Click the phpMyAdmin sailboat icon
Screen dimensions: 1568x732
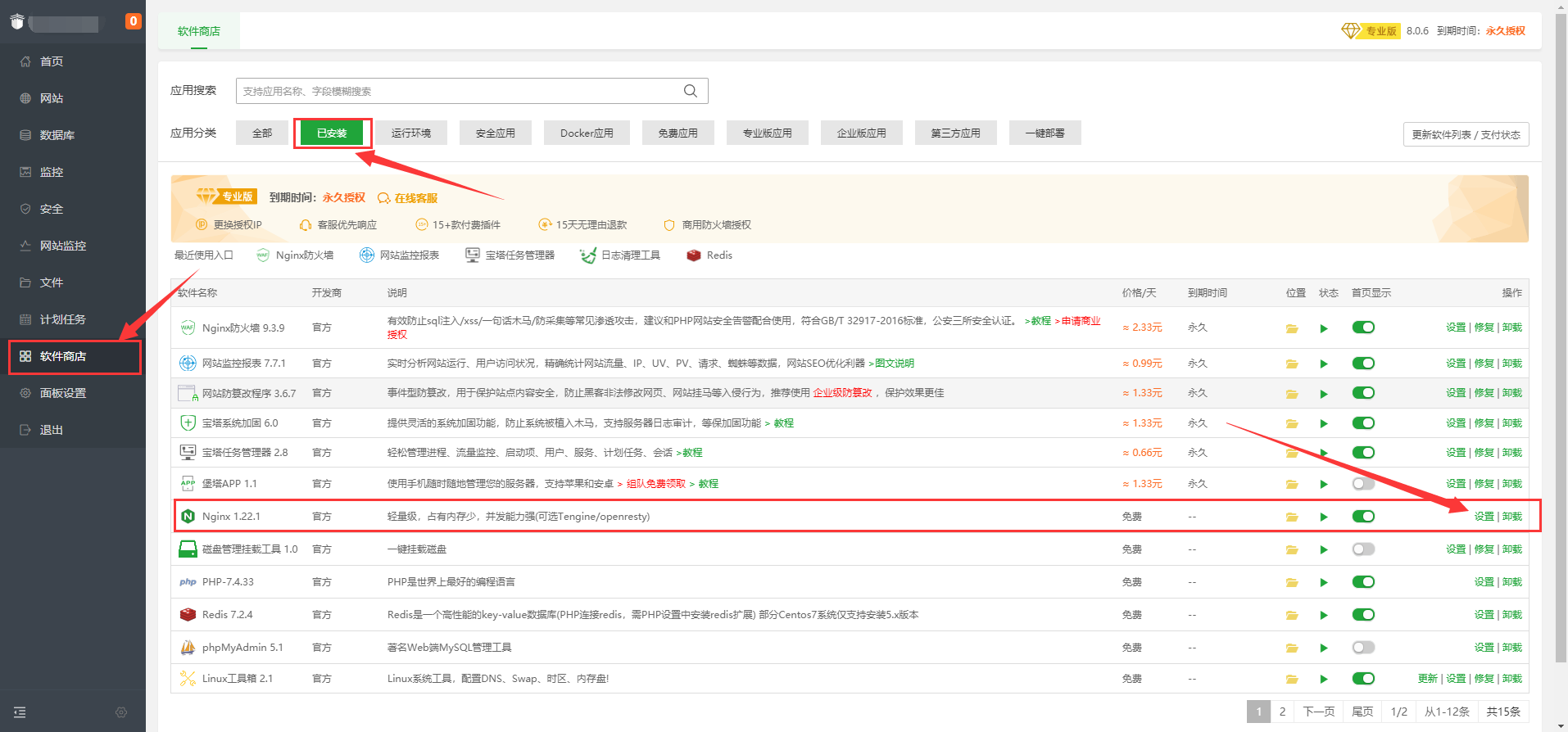tap(188, 648)
